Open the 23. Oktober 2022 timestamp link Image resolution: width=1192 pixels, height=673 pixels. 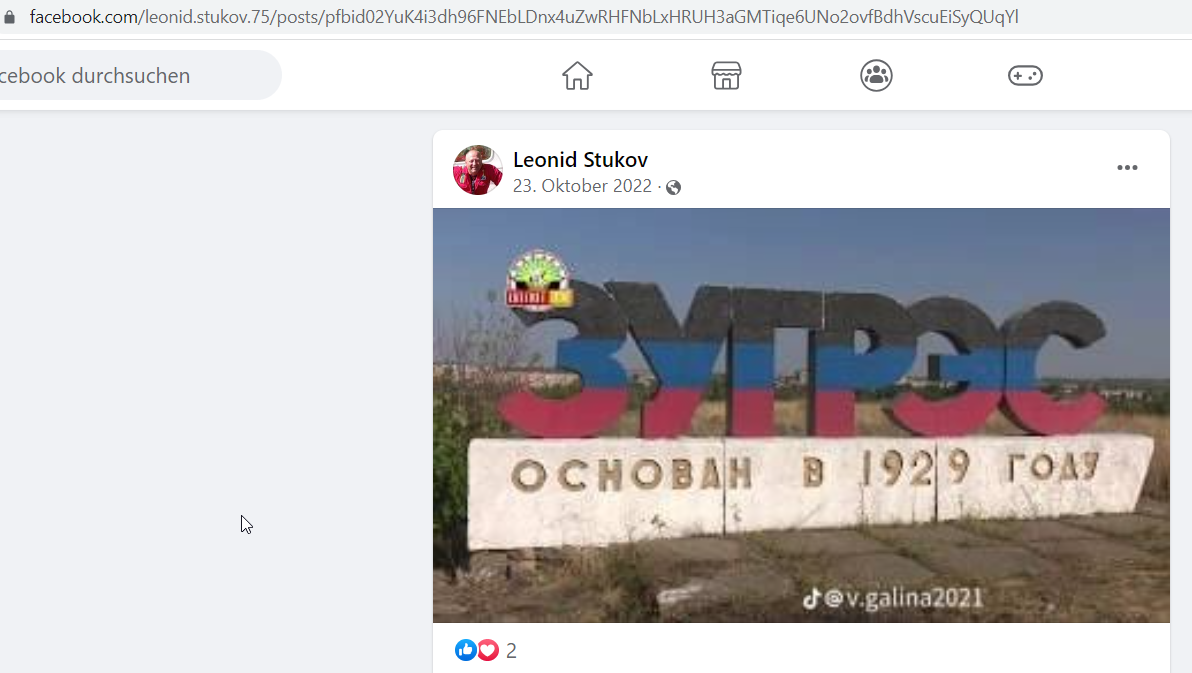[582, 186]
